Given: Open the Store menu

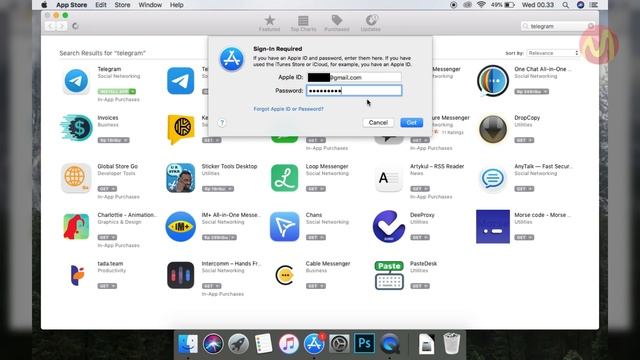Looking at the screenshot, I should tap(122, 5).
